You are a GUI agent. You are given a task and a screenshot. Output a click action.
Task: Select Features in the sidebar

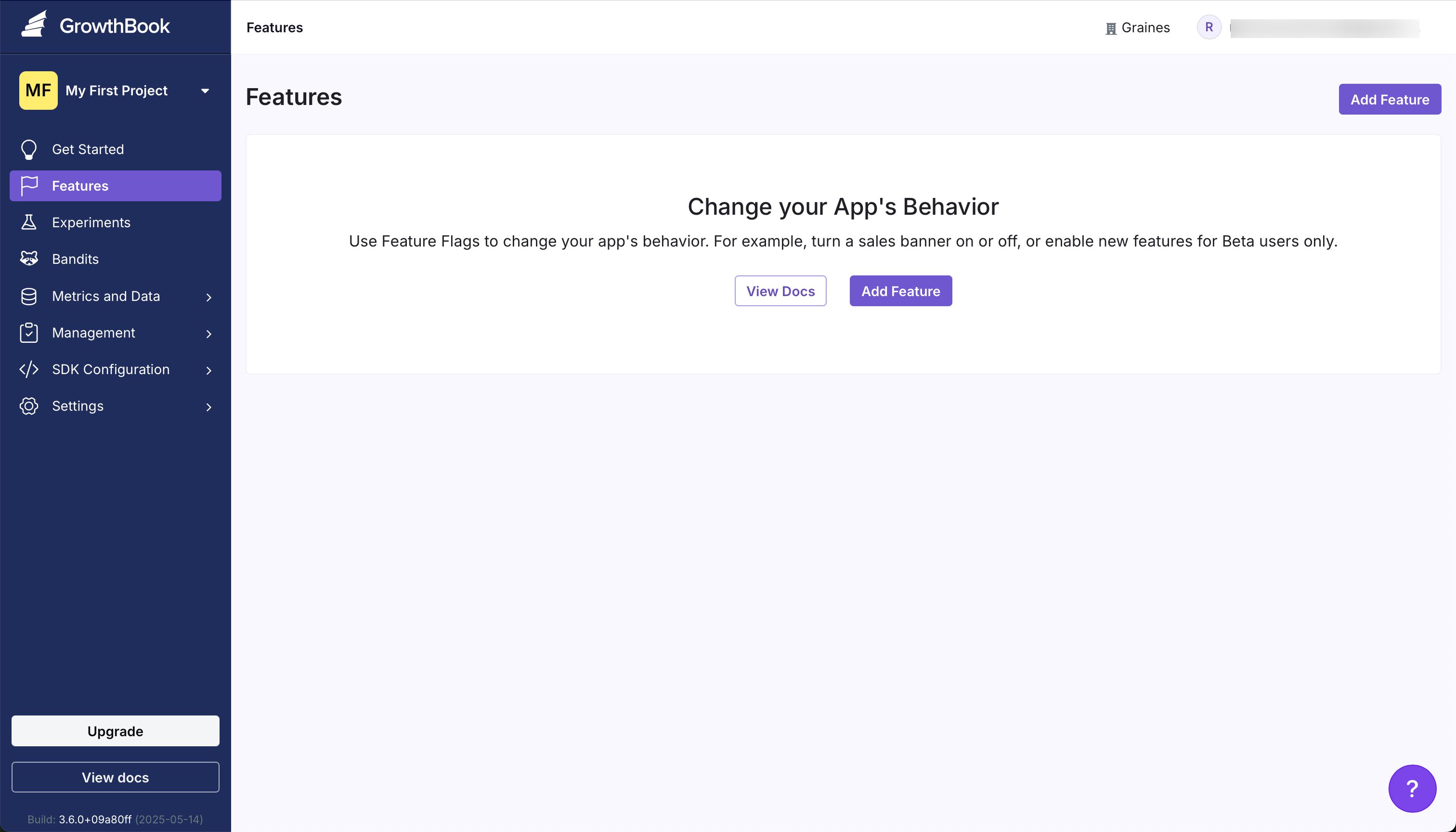[x=116, y=186]
